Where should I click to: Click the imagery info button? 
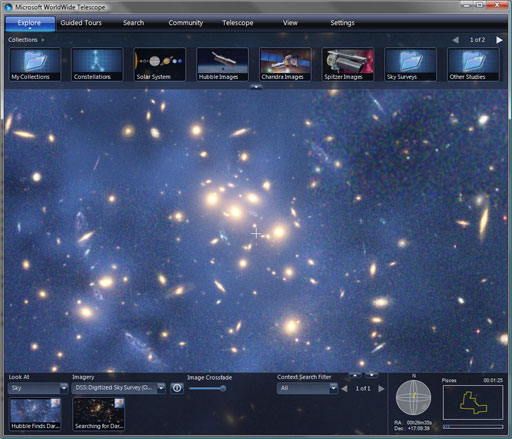pos(177,388)
